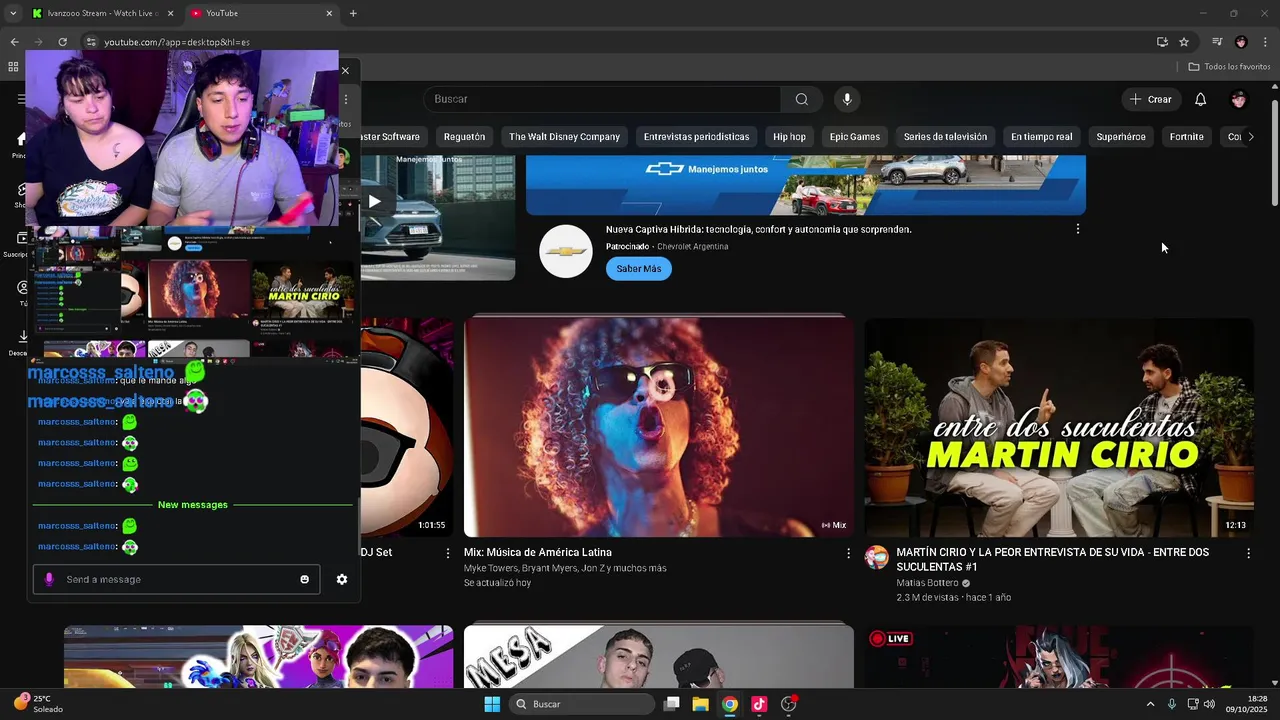Viewport: 1280px width, 720px height.
Task: Focus the YouTube Buscar search field
Action: pyautogui.click(x=602, y=99)
